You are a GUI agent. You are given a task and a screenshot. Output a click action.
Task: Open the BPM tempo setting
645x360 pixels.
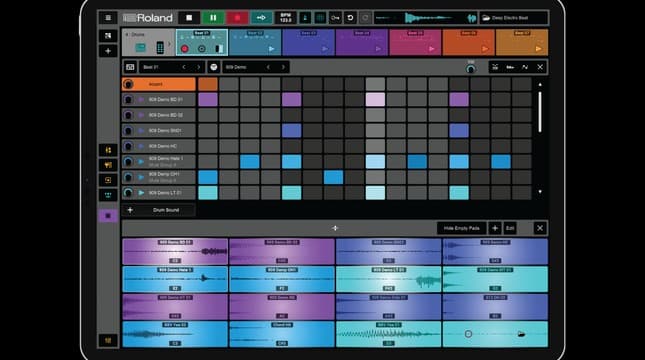pyautogui.click(x=285, y=18)
